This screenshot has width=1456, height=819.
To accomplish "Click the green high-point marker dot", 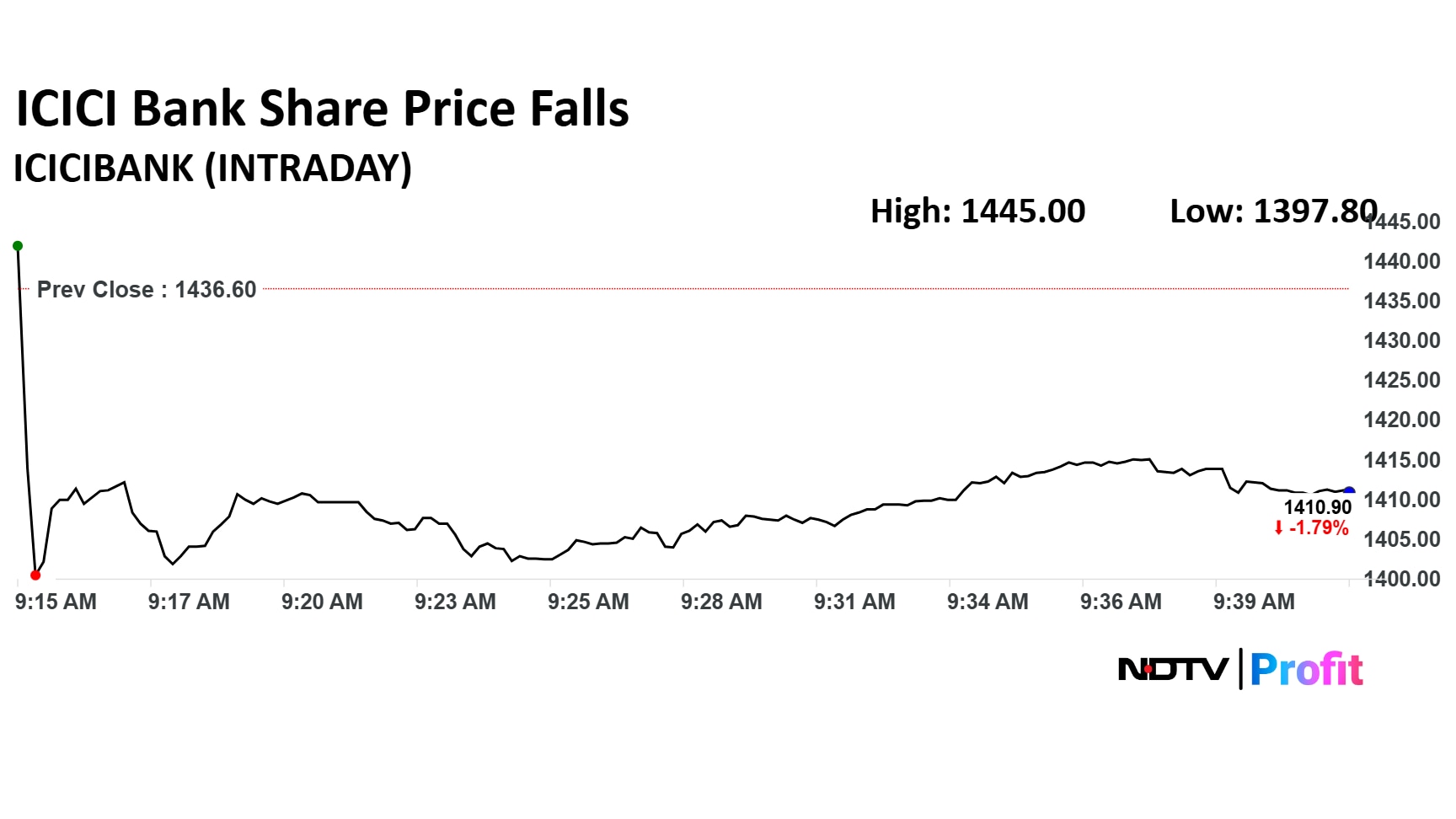I will [18, 246].
